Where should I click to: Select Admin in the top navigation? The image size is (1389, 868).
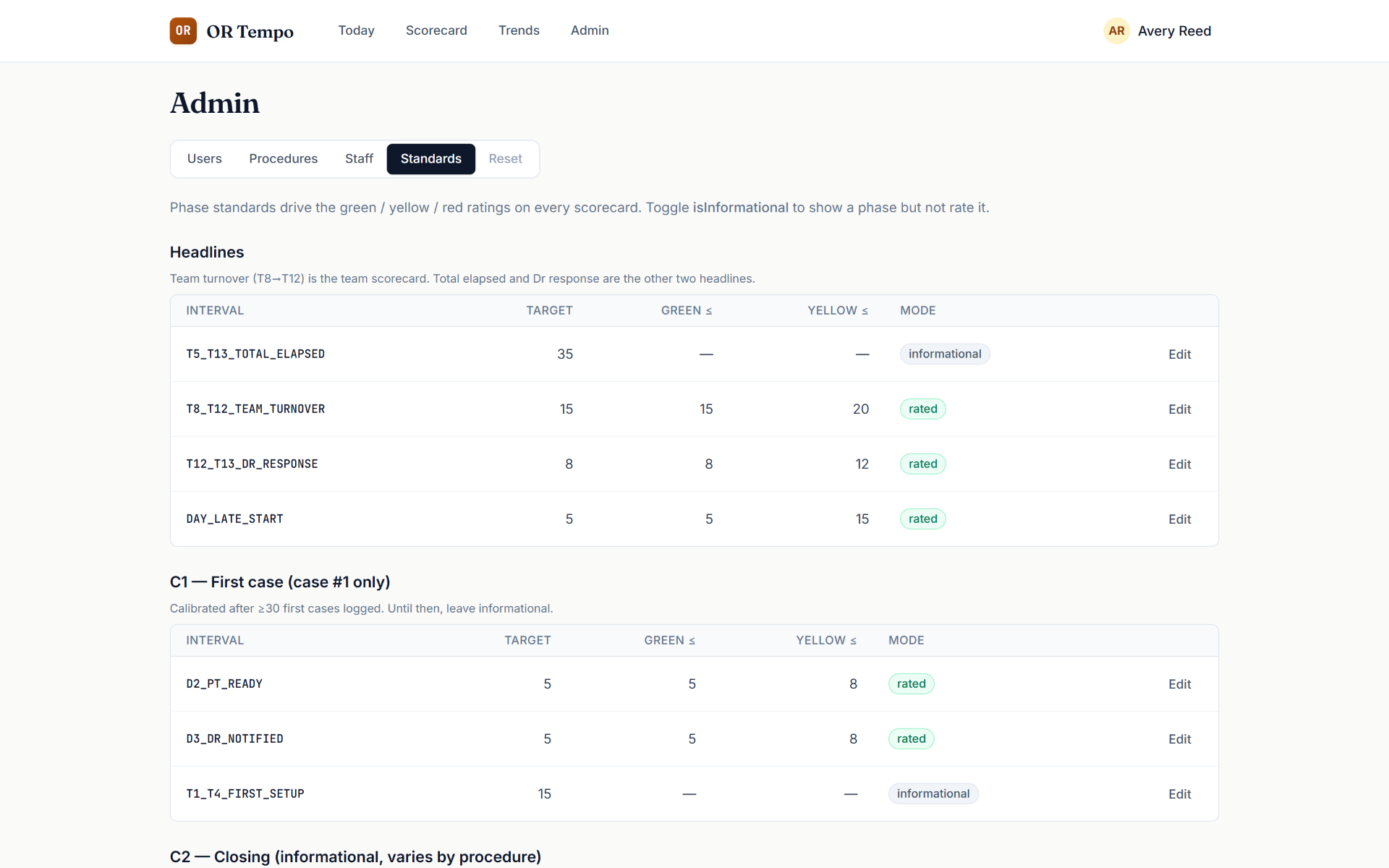pyautogui.click(x=590, y=30)
